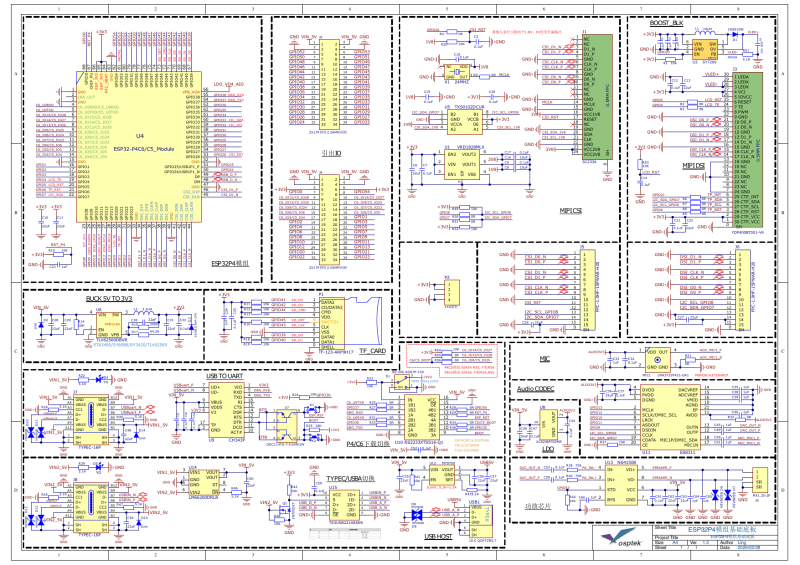The image size is (800, 565).
Task: Click the U4 designator on the ESP32 module
Action: (x=140, y=136)
